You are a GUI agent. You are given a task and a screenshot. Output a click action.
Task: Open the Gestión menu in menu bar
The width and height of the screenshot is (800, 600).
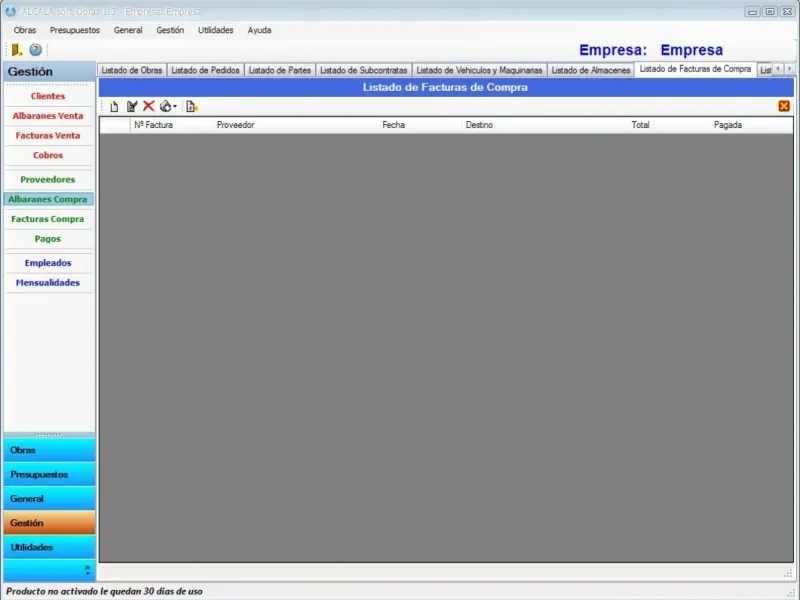tap(170, 30)
